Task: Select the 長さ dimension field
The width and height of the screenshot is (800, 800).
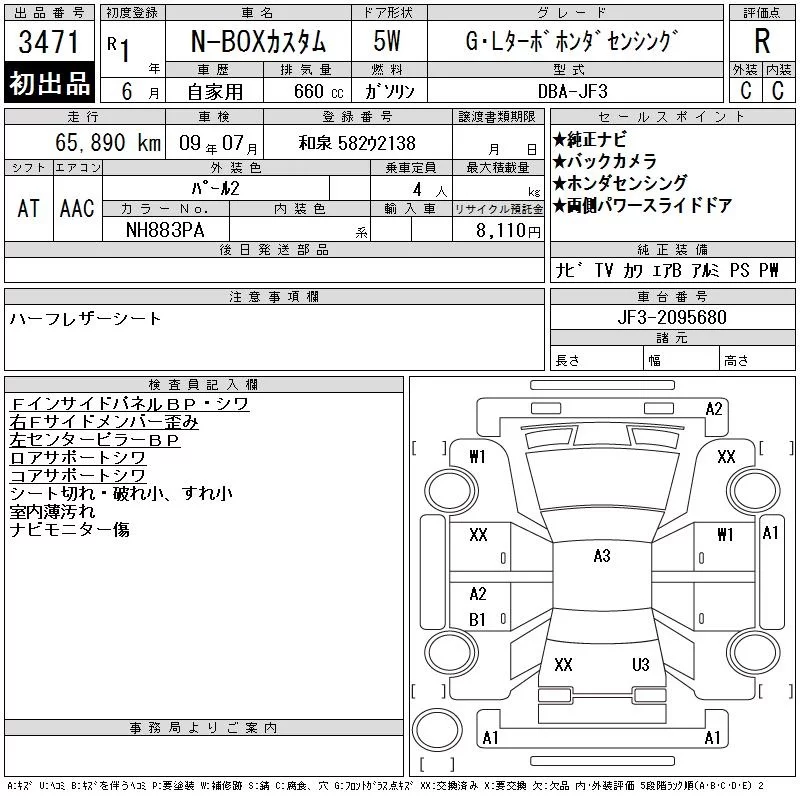Action: (596, 360)
